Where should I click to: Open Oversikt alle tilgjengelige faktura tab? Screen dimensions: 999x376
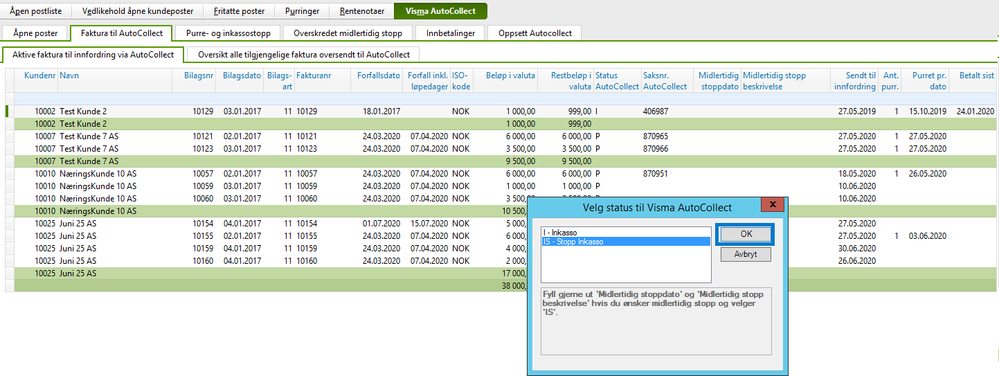[x=303, y=55]
